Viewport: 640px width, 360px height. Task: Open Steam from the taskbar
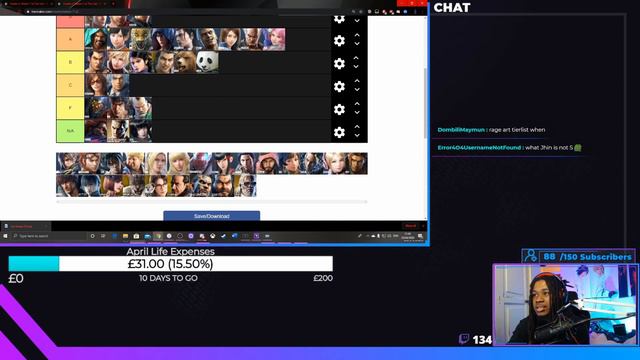[x=223, y=236]
